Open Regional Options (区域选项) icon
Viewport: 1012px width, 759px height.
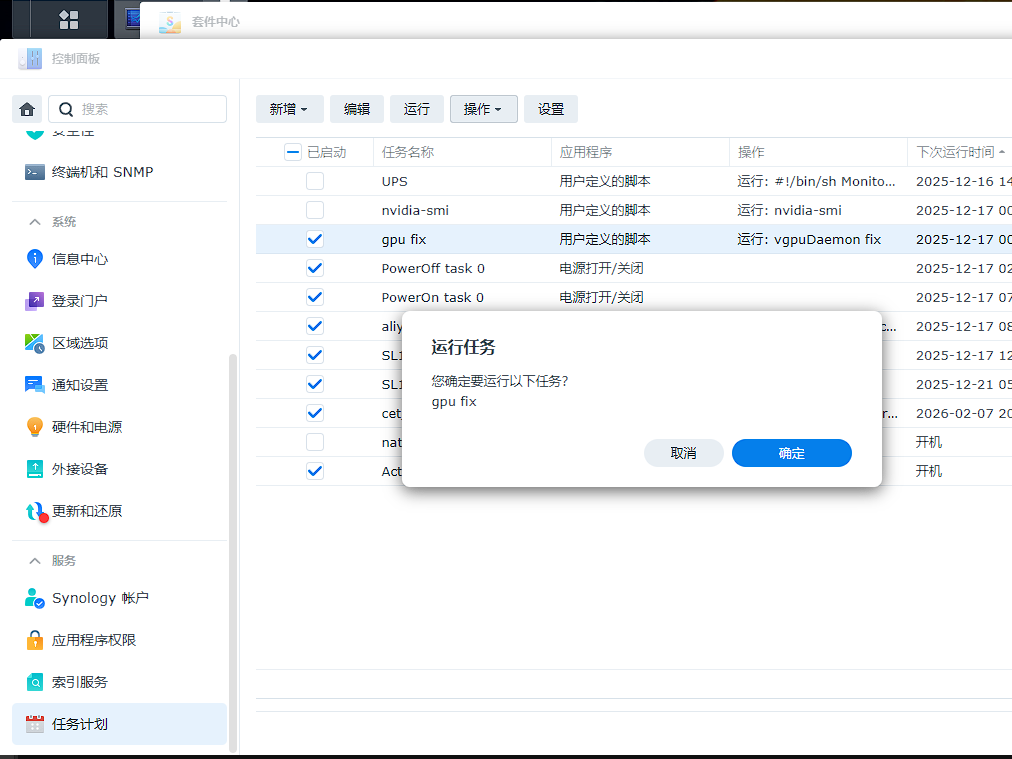[35, 343]
